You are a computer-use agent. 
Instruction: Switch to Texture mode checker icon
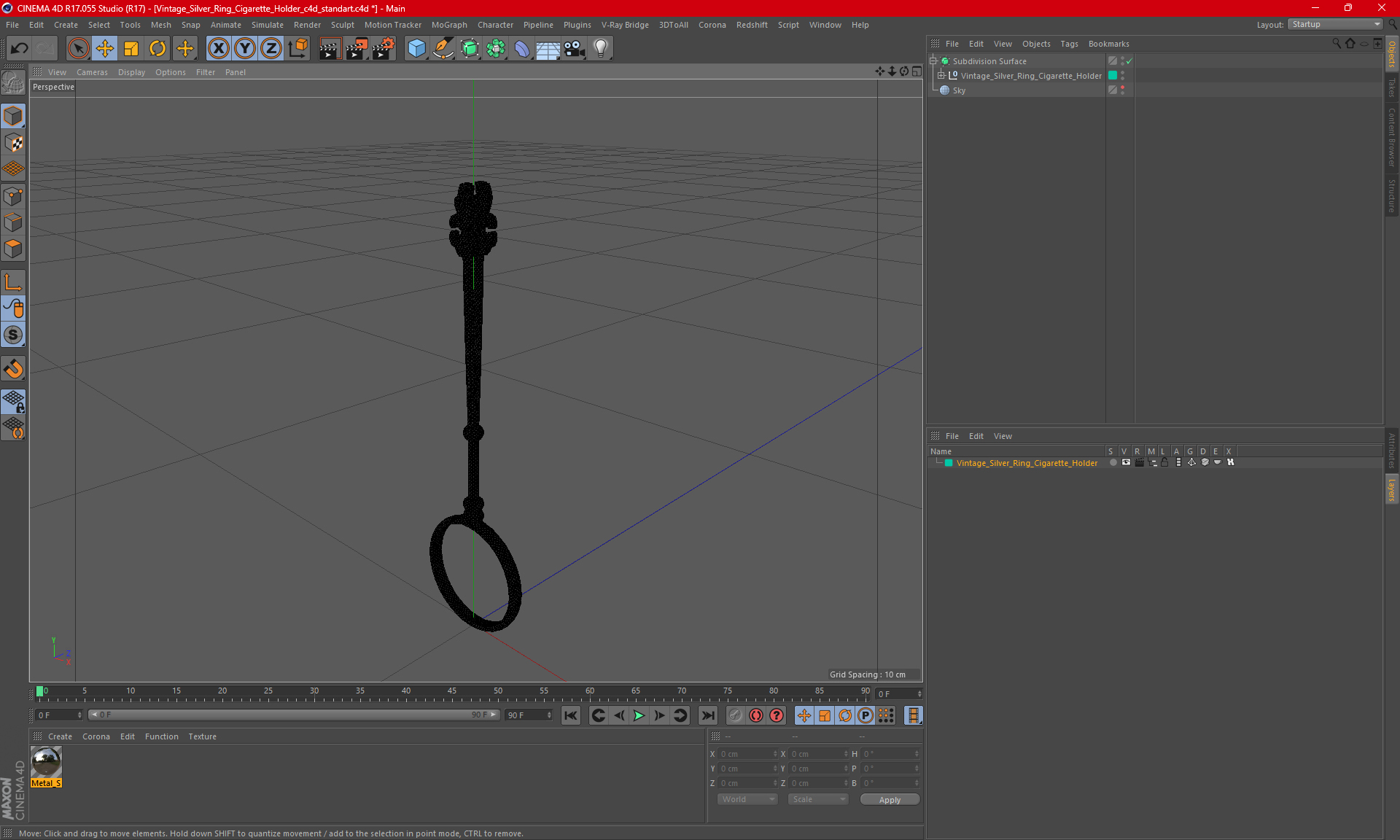pos(13,143)
